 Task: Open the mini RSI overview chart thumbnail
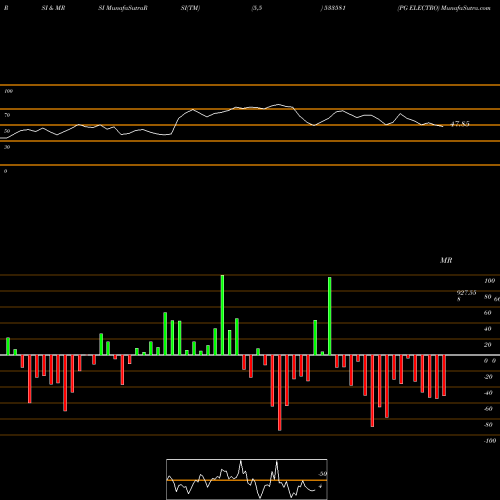247,479
